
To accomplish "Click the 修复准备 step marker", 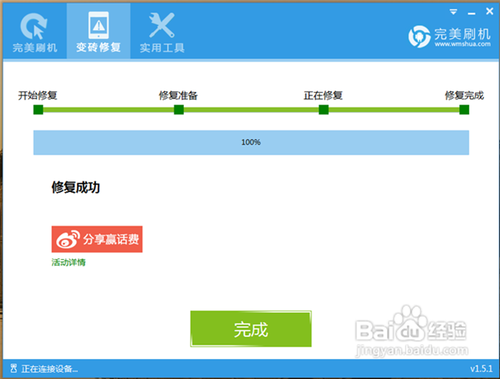I will tap(179, 110).
